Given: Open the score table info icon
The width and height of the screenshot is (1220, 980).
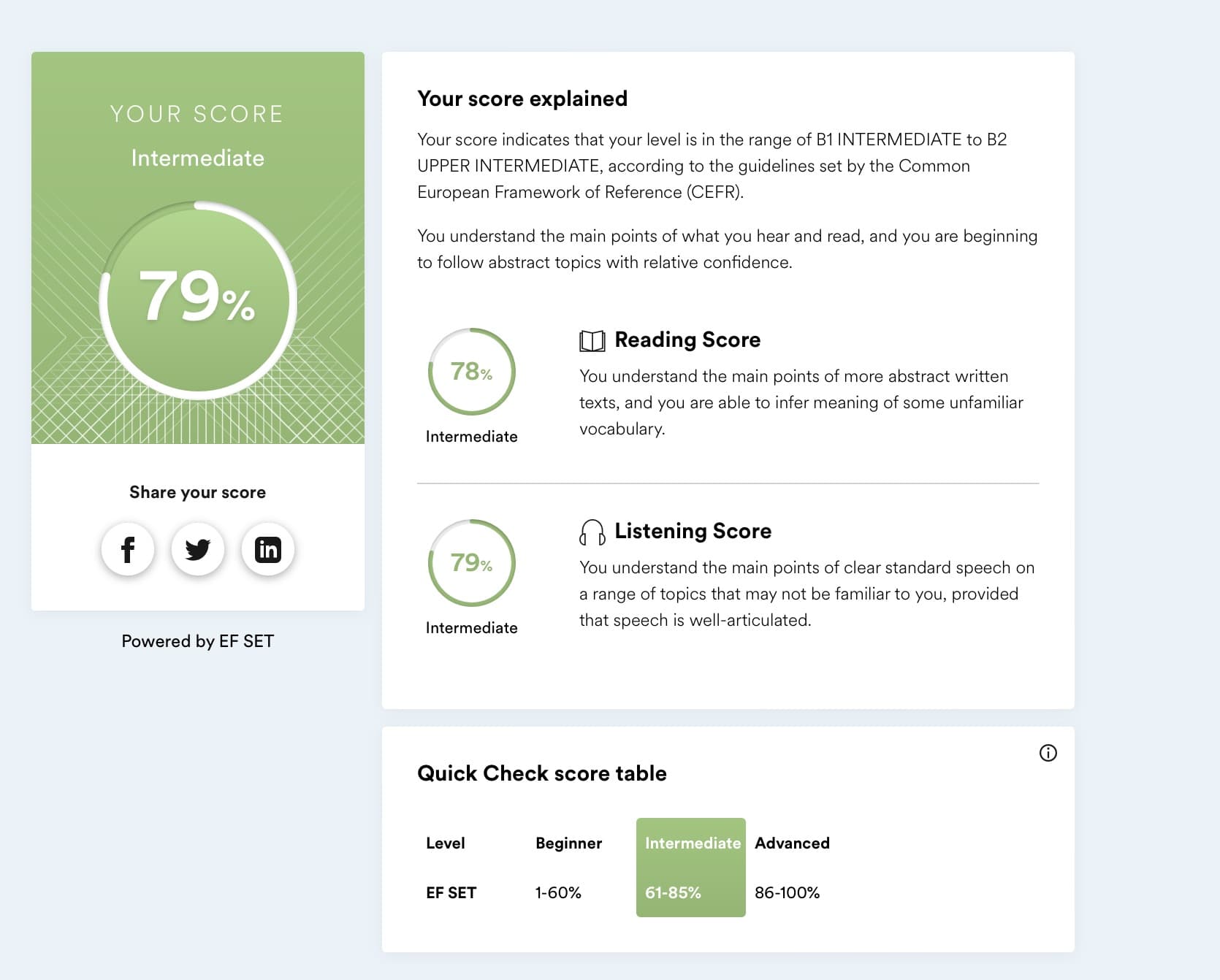Looking at the screenshot, I should 1048,753.
